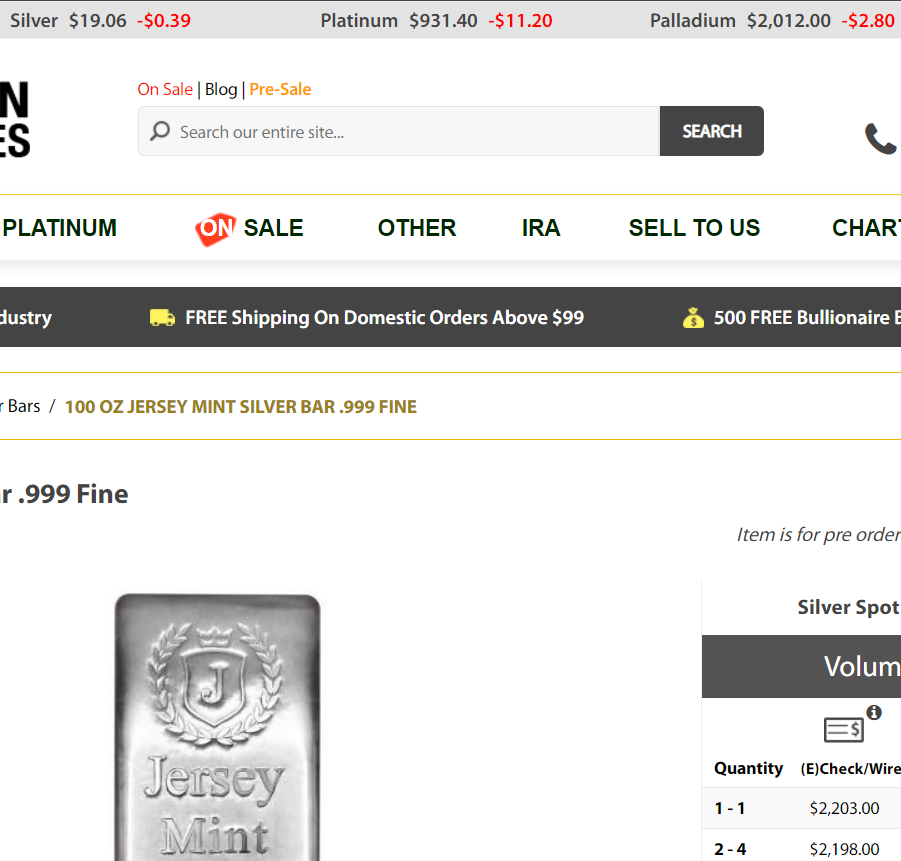Viewport: 901px width, 861px height.
Task: Open the OTHER navigation menu
Action: coord(416,228)
